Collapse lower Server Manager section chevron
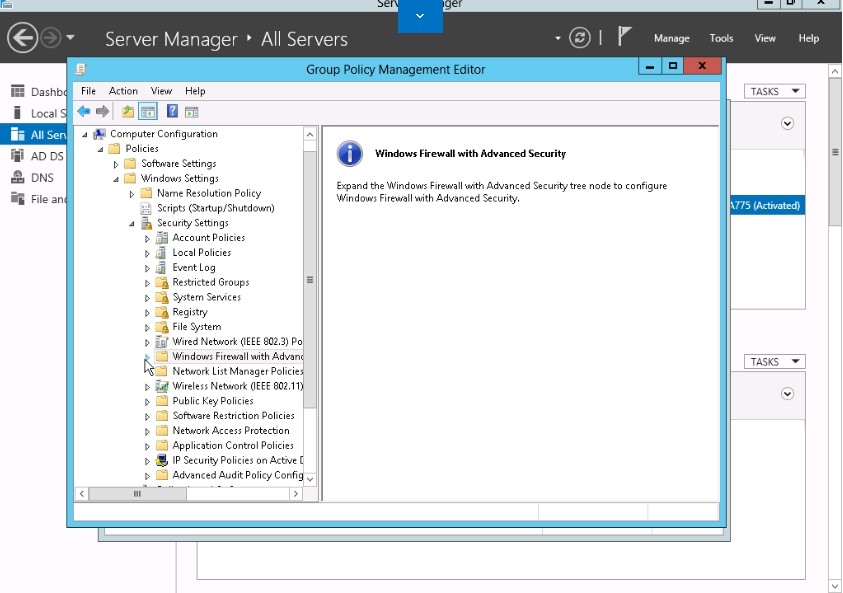Viewport: 843px width, 593px height. [787, 394]
